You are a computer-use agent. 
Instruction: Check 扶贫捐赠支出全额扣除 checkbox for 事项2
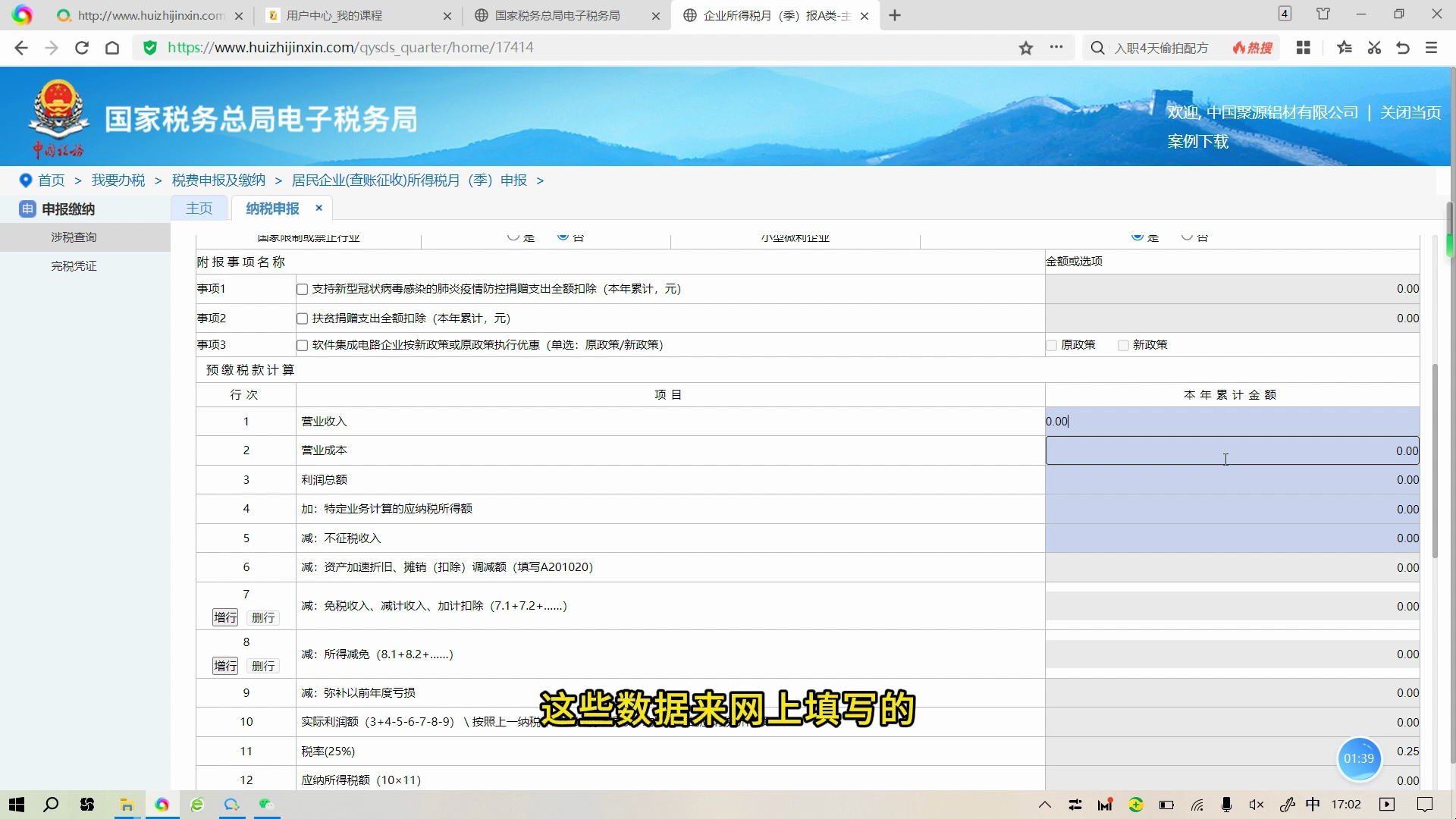pyautogui.click(x=302, y=318)
